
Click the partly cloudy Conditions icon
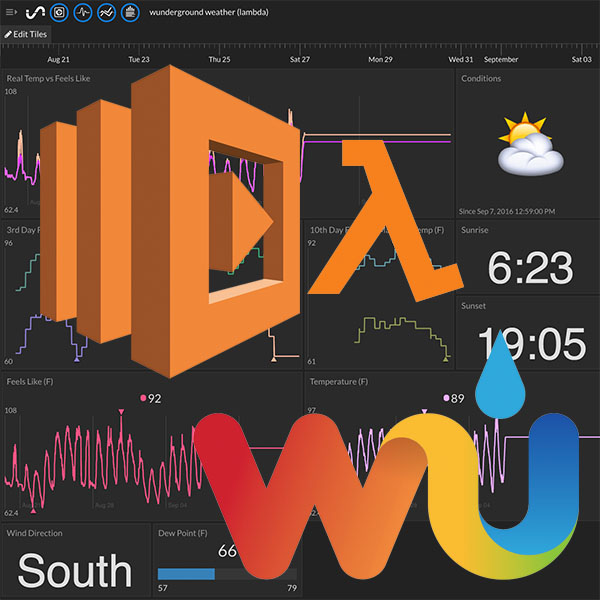(530, 144)
